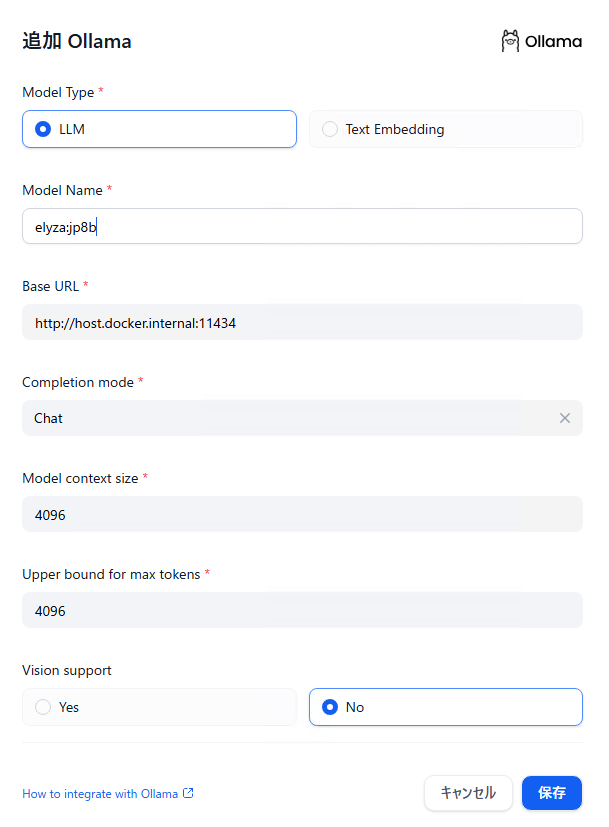Open the How to integrate with Ollama link
609x827 pixels.
point(100,794)
